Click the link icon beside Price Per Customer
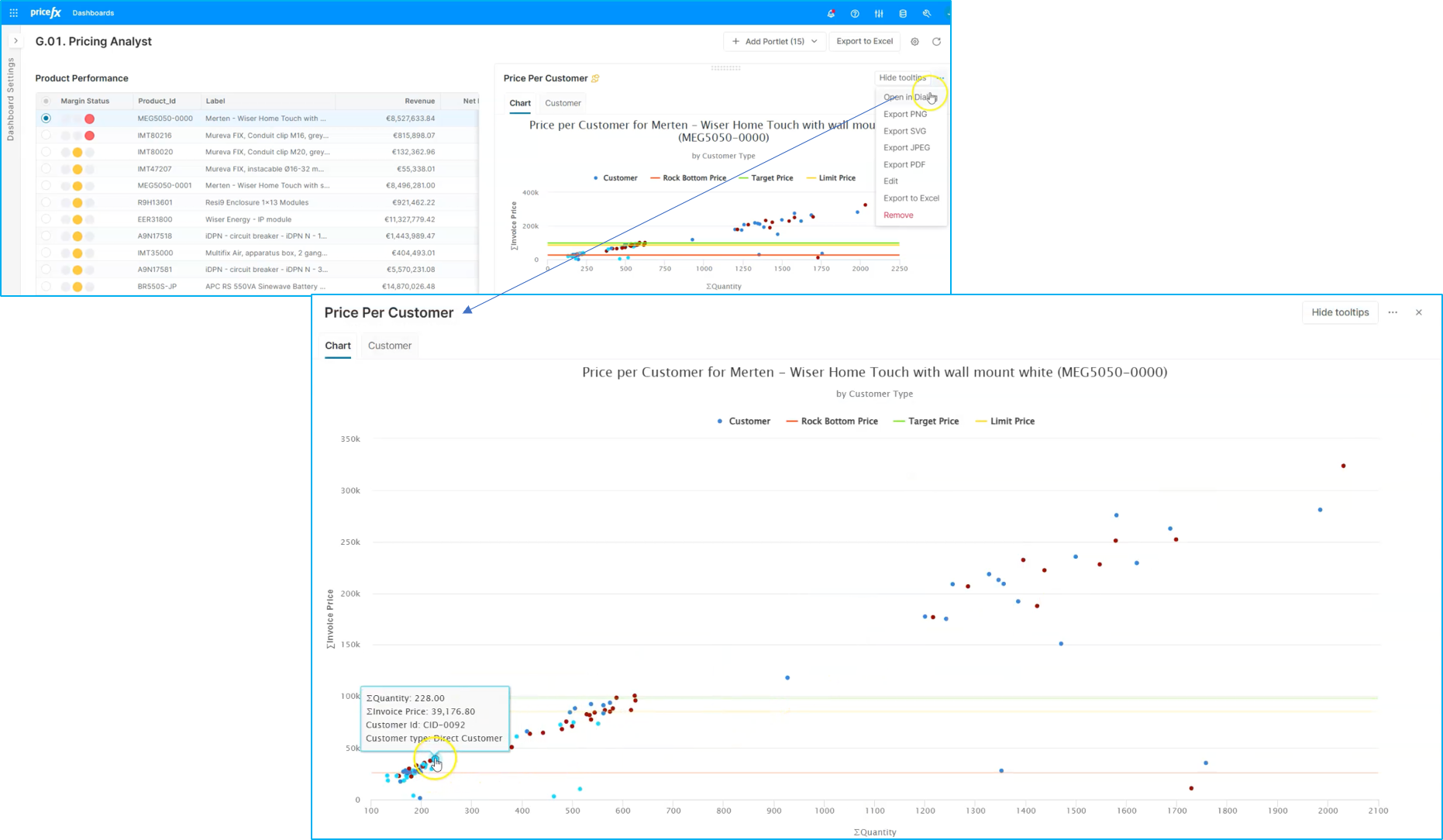Image resolution: width=1443 pixels, height=840 pixels. (x=595, y=78)
